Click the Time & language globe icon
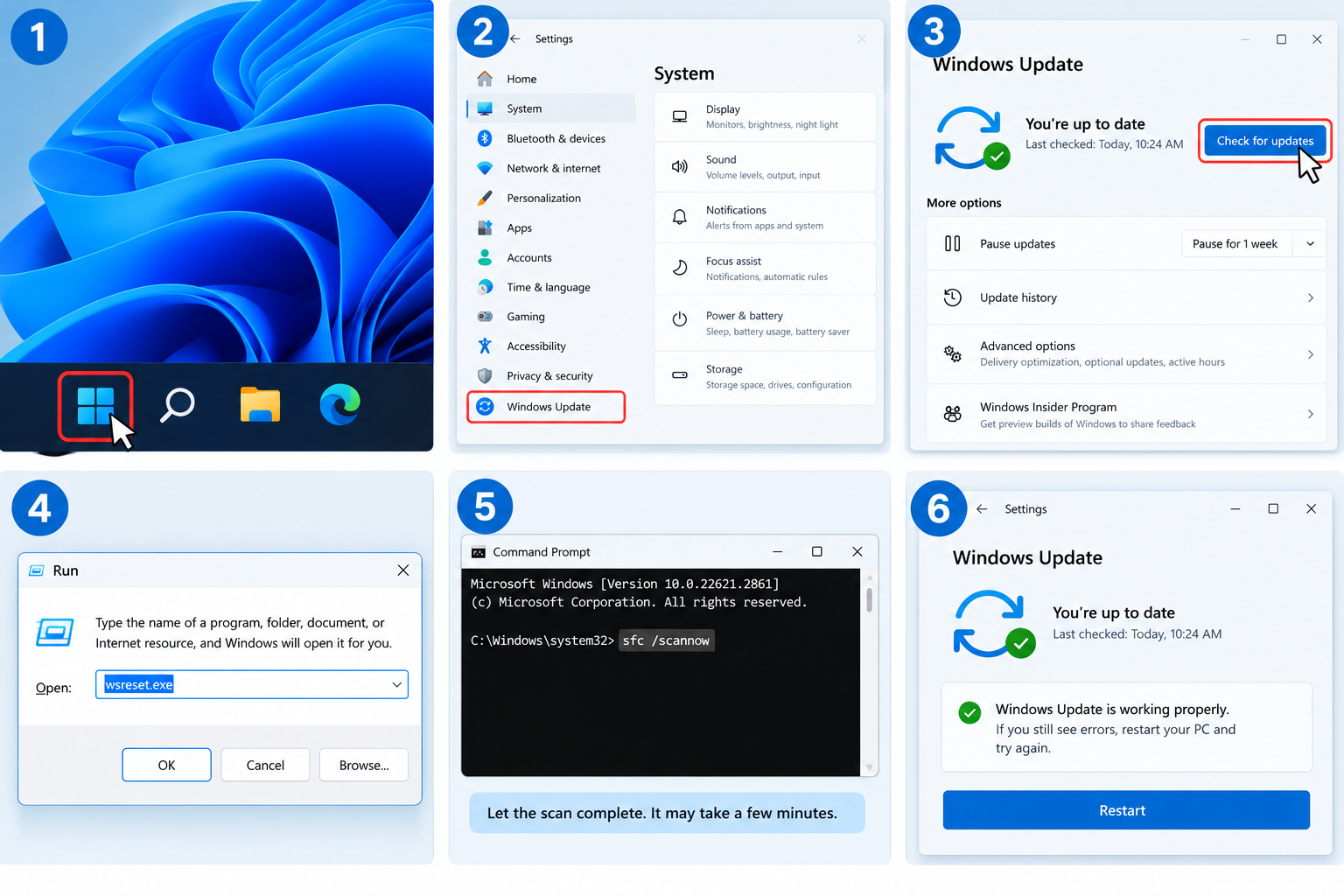1344x896 pixels. [x=485, y=287]
